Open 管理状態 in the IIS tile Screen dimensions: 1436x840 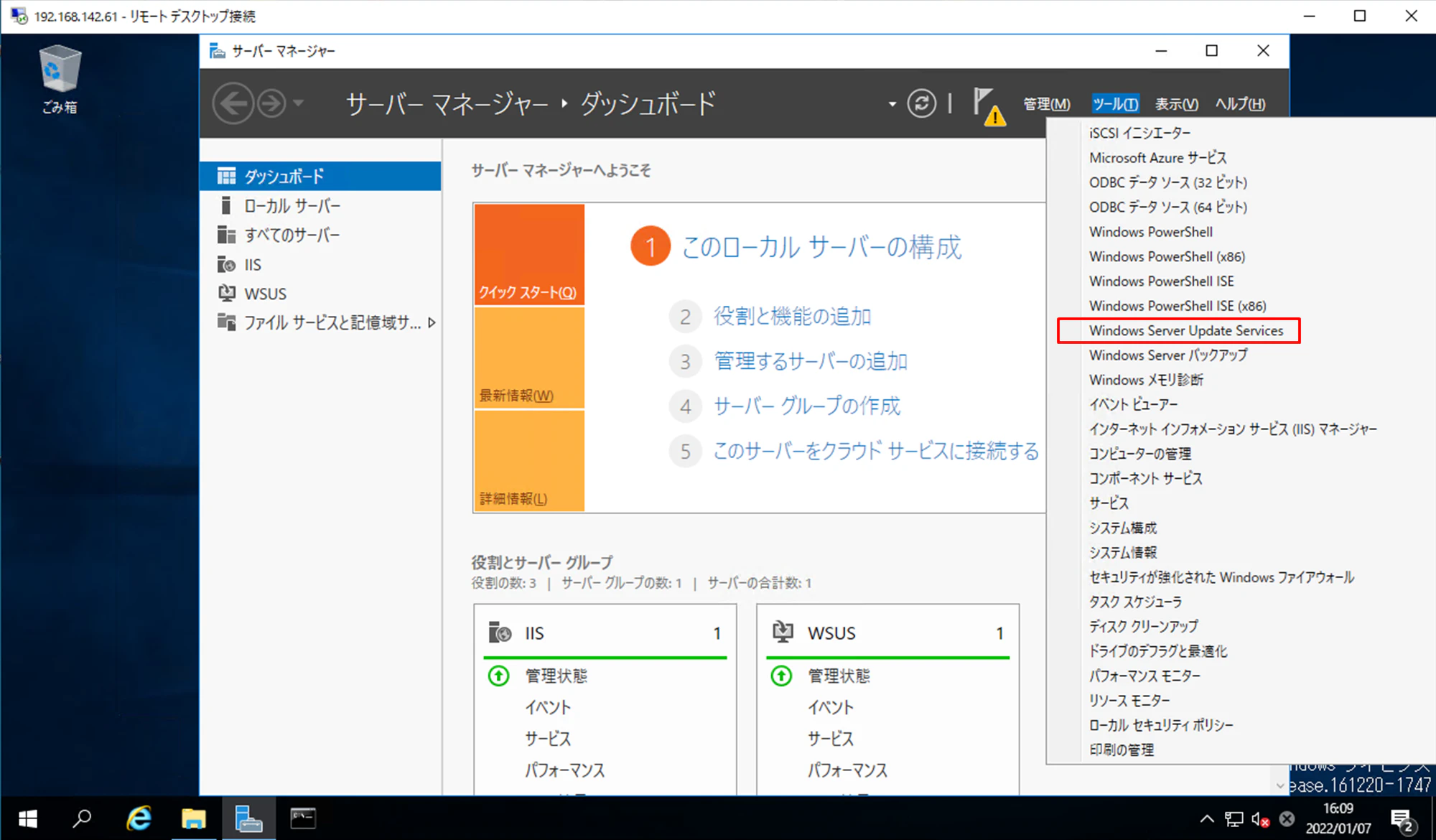tap(556, 676)
